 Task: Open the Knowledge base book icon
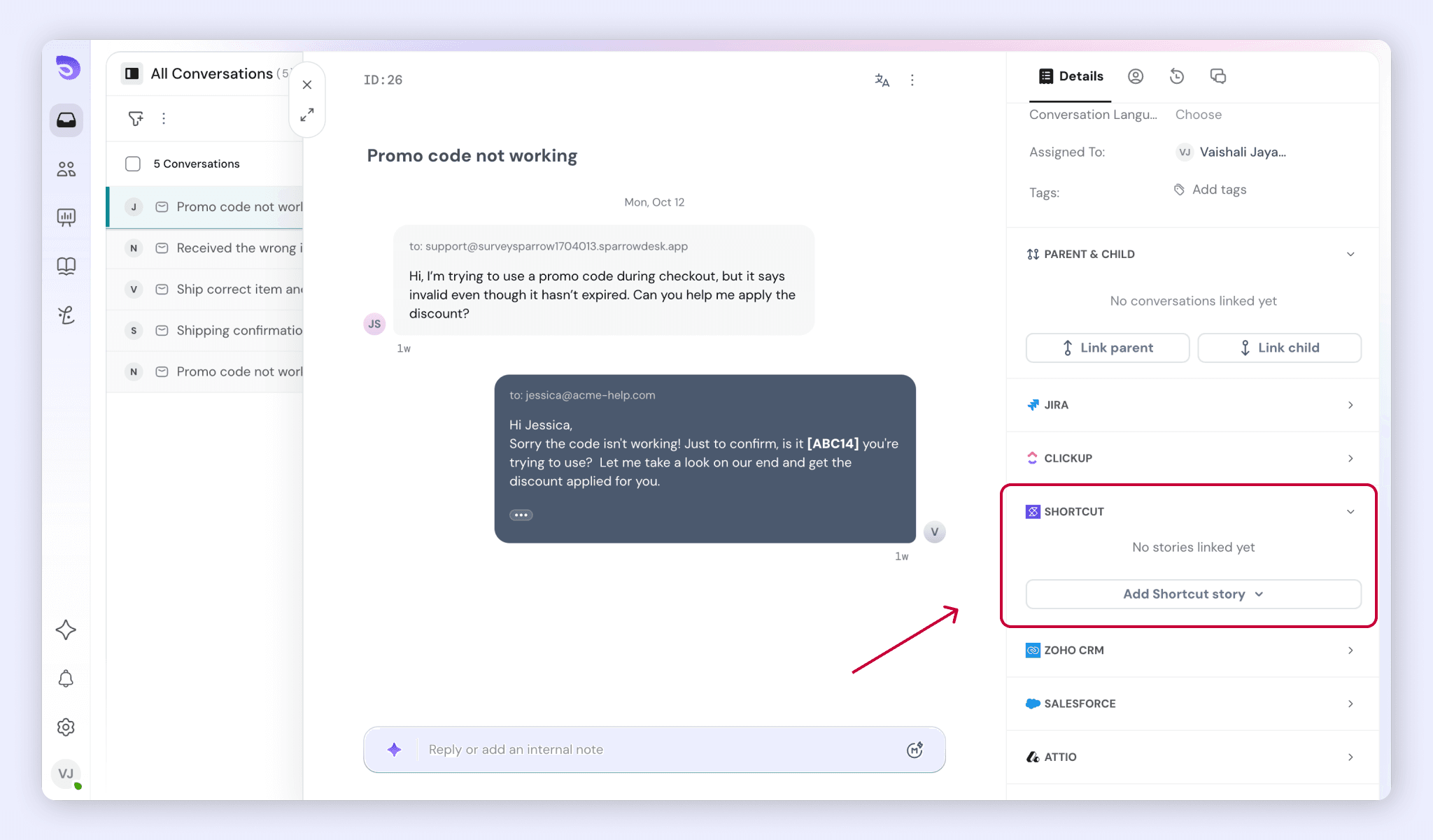point(66,266)
